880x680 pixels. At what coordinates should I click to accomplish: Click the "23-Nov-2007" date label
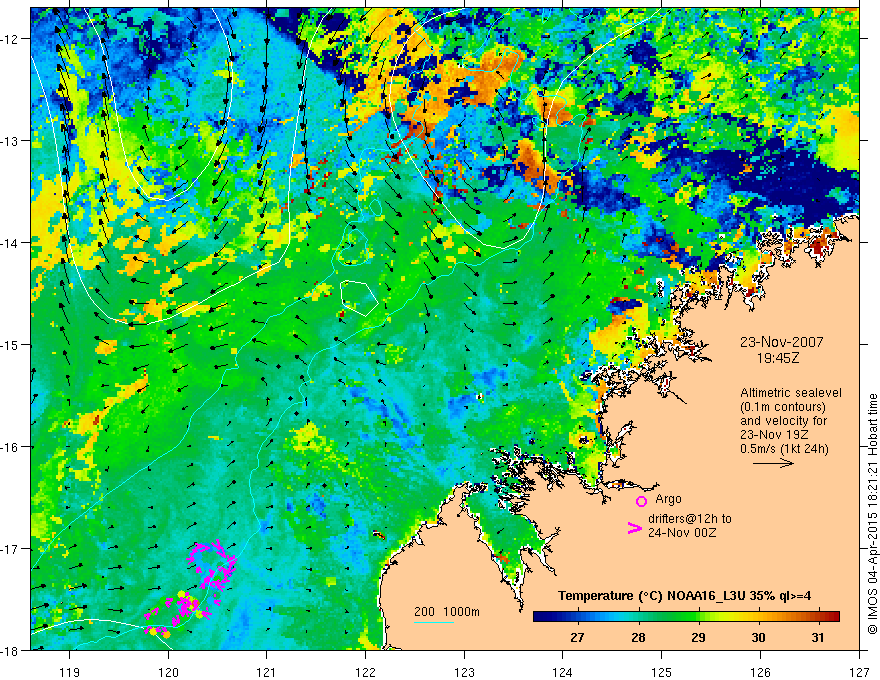coord(781,342)
